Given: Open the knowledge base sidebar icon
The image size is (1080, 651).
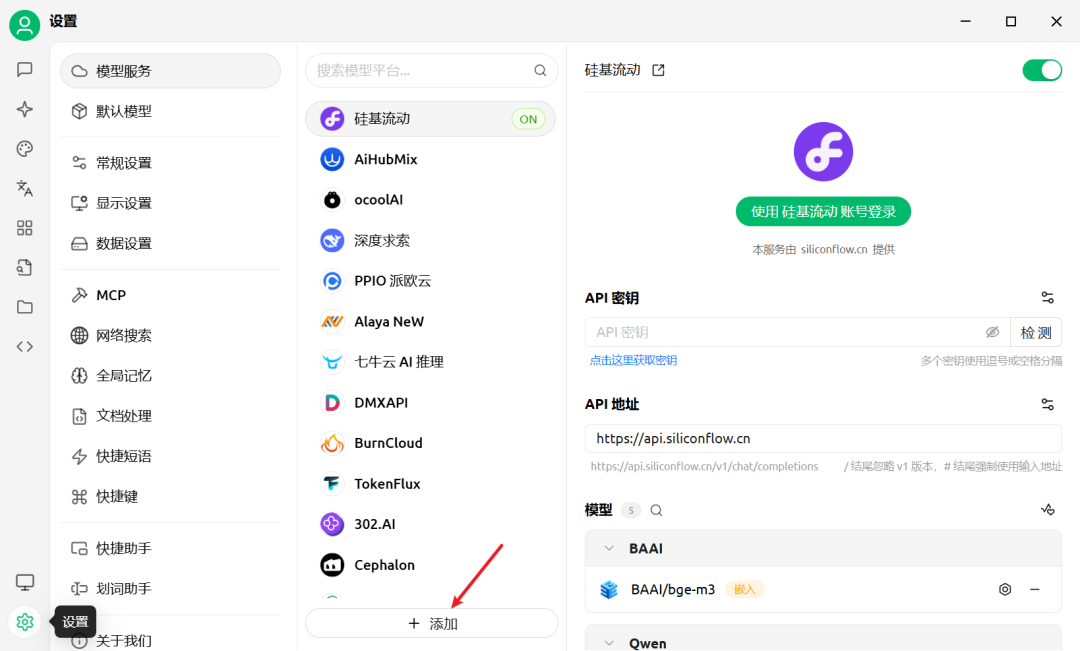Looking at the screenshot, I should click(25, 267).
